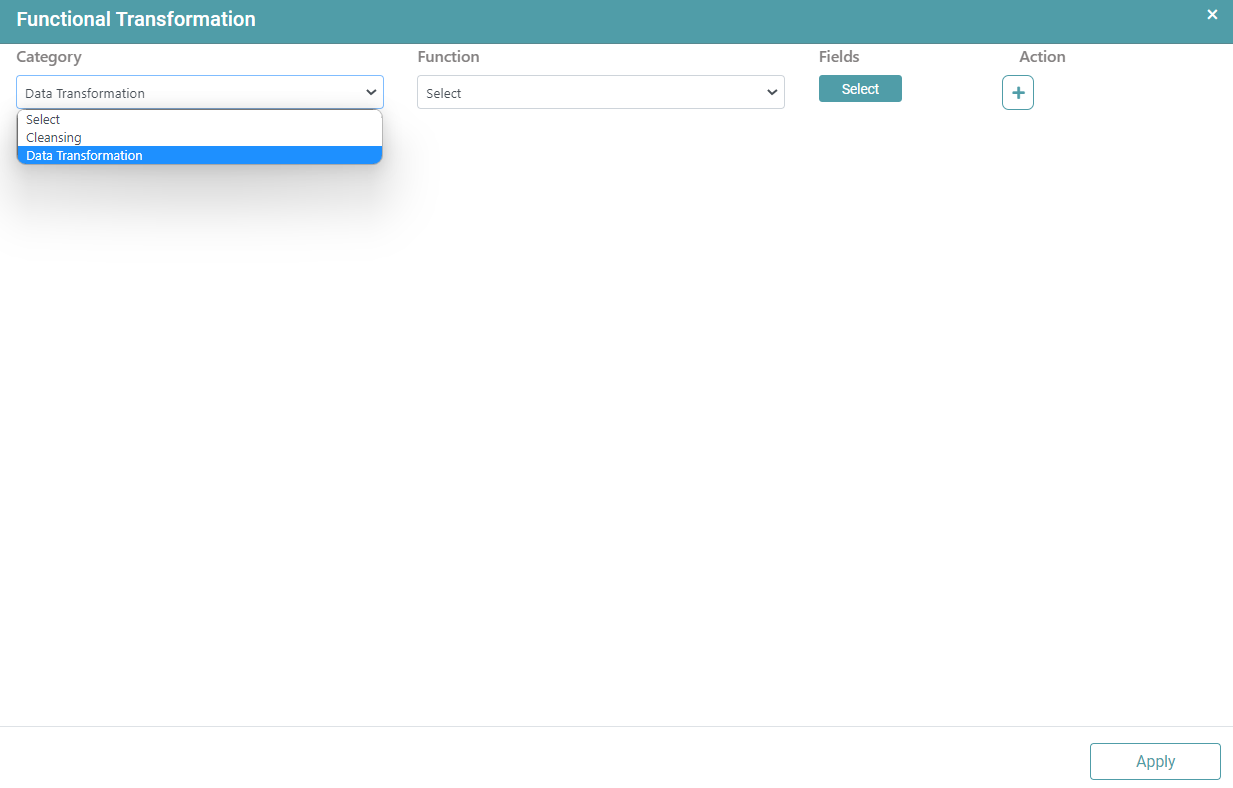The height and width of the screenshot is (788, 1233).
Task: Choose Cleansing from the Category list
Action: pos(54,138)
